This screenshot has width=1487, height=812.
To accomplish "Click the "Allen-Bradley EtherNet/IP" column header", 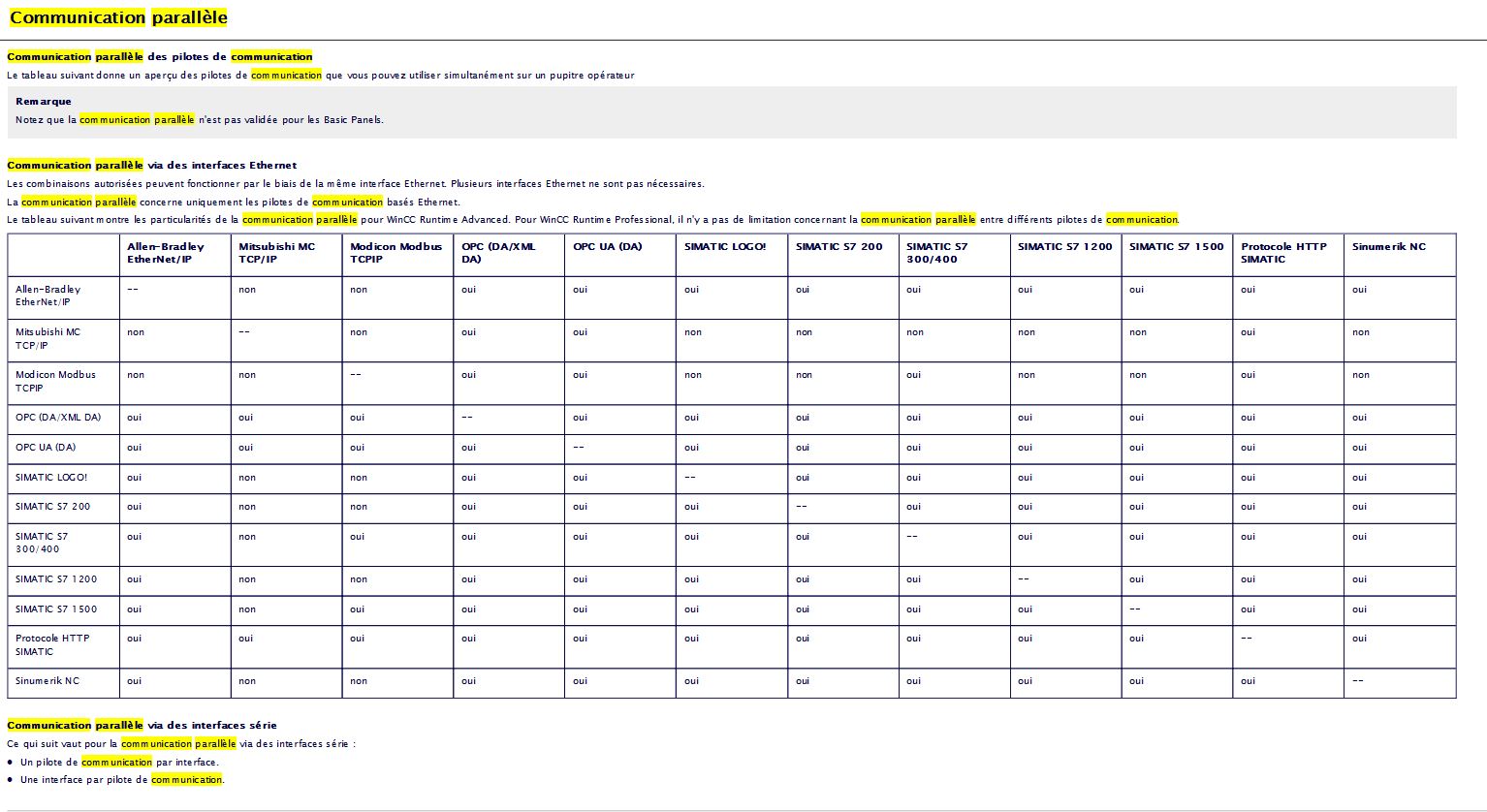I will click(x=166, y=253).
